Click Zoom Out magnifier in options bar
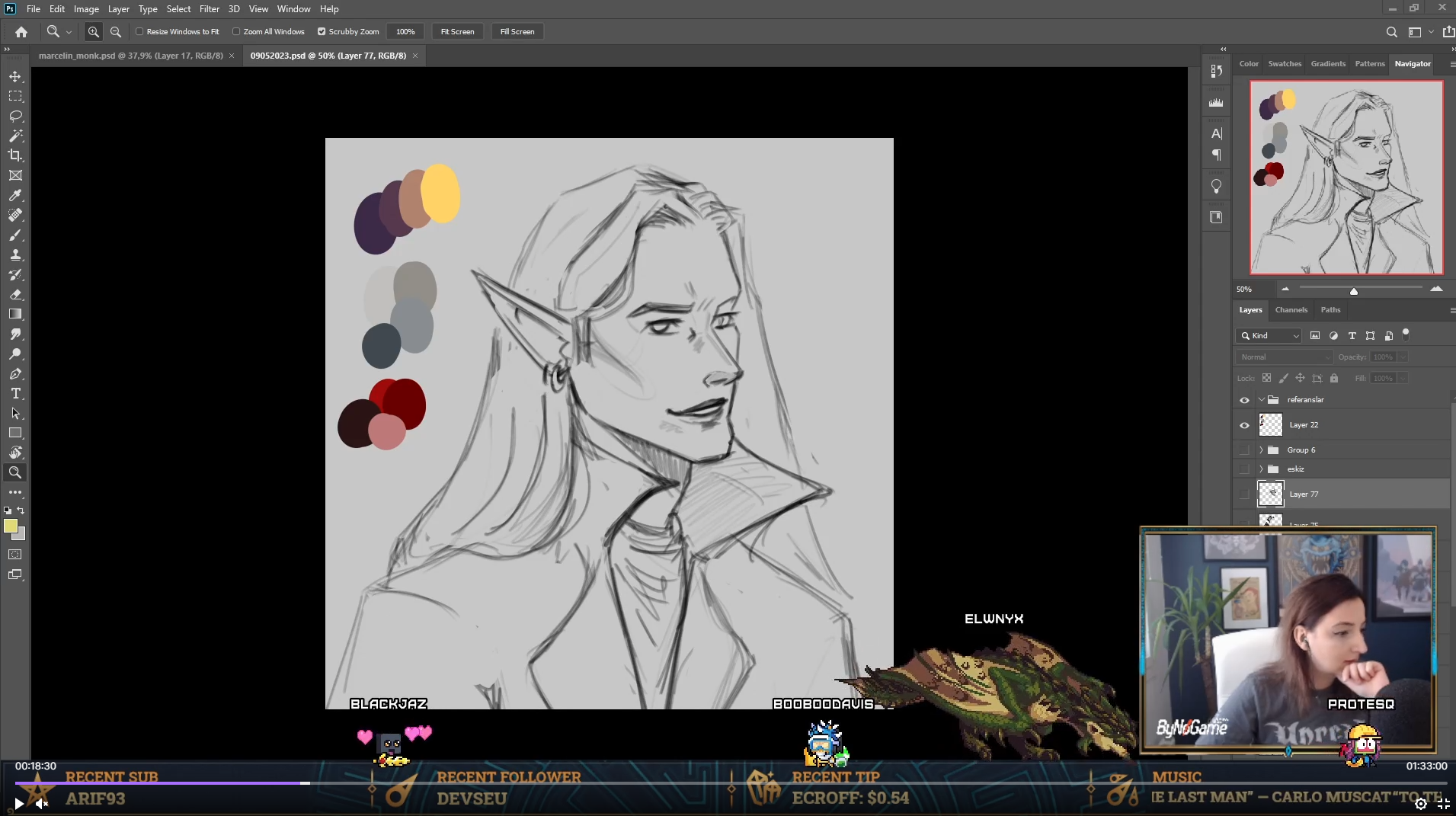This screenshot has width=1456, height=816. pyautogui.click(x=116, y=31)
